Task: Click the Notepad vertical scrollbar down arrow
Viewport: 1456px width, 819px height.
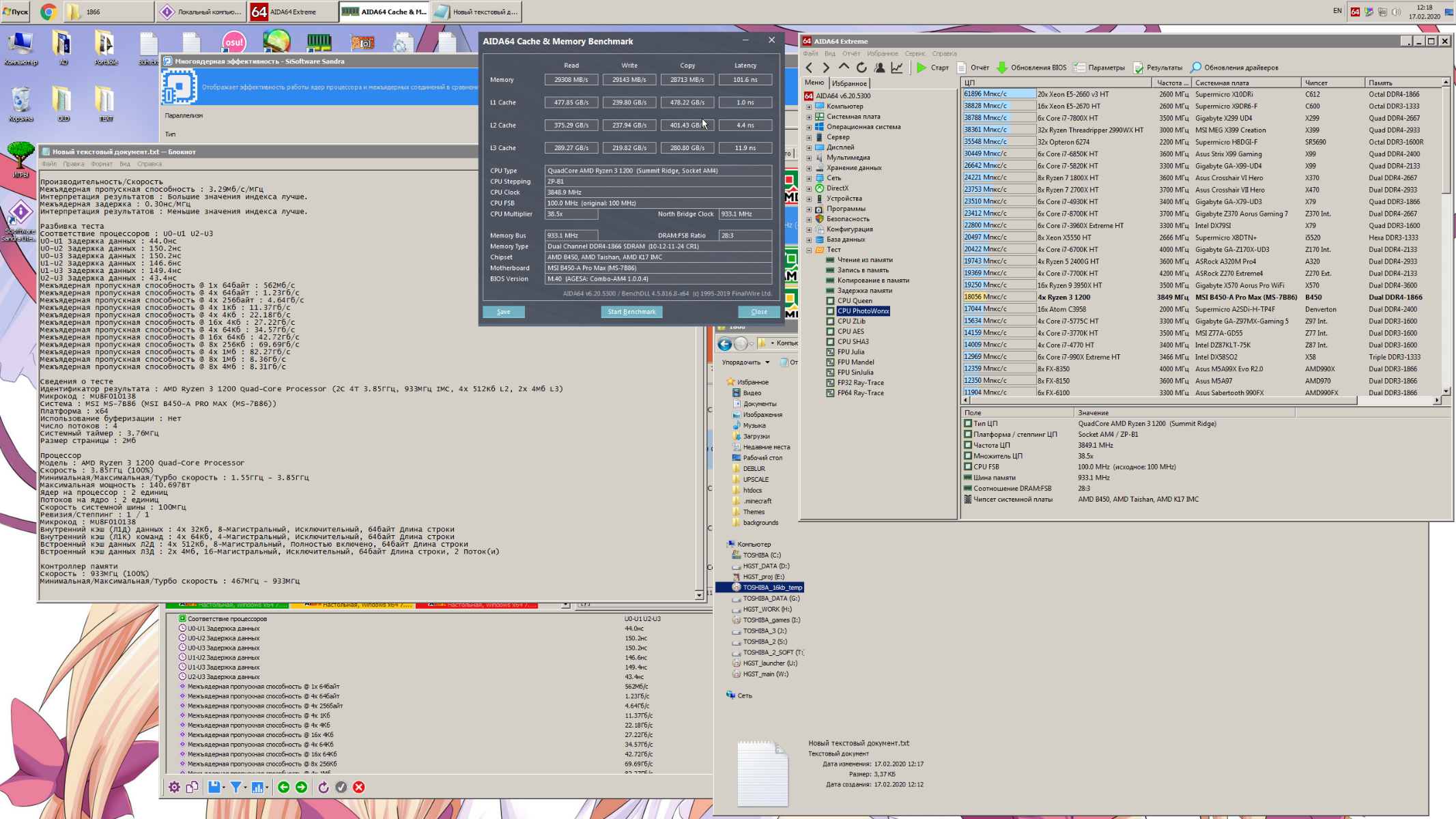Action: coord(699,595)
